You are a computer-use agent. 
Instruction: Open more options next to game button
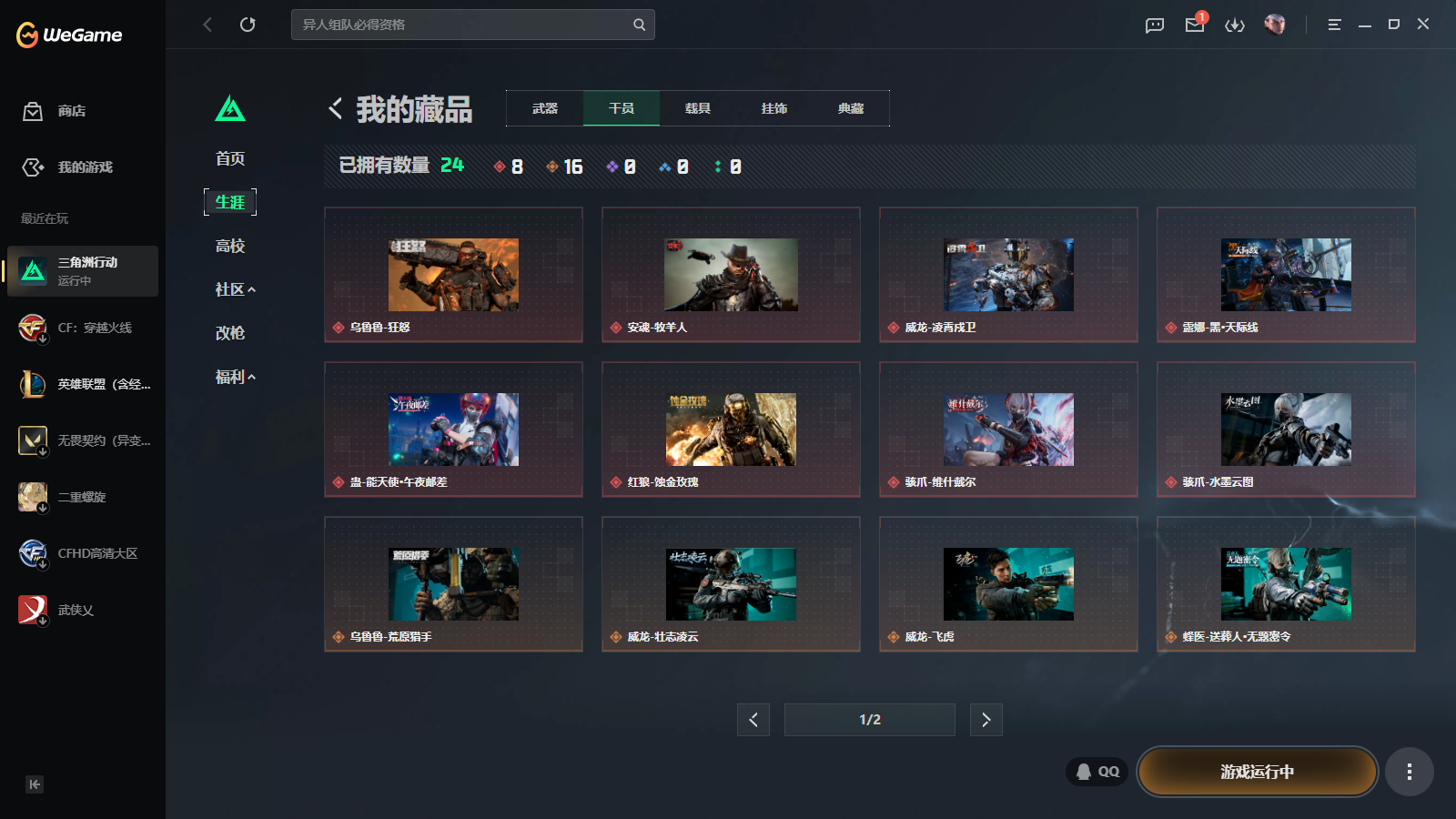click(x=1410, y=772)
